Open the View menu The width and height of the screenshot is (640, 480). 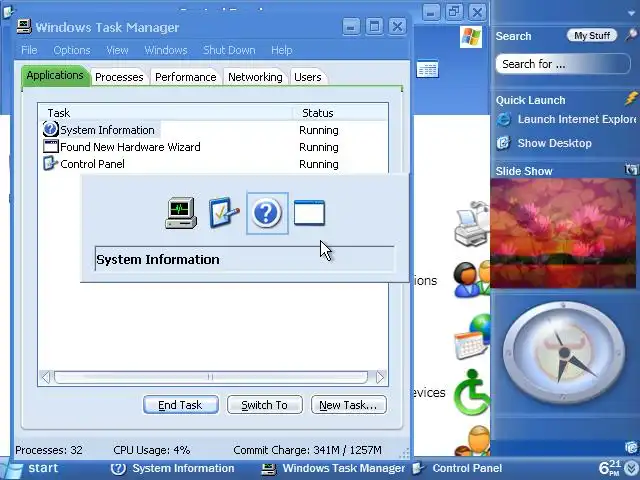point(117,50)
